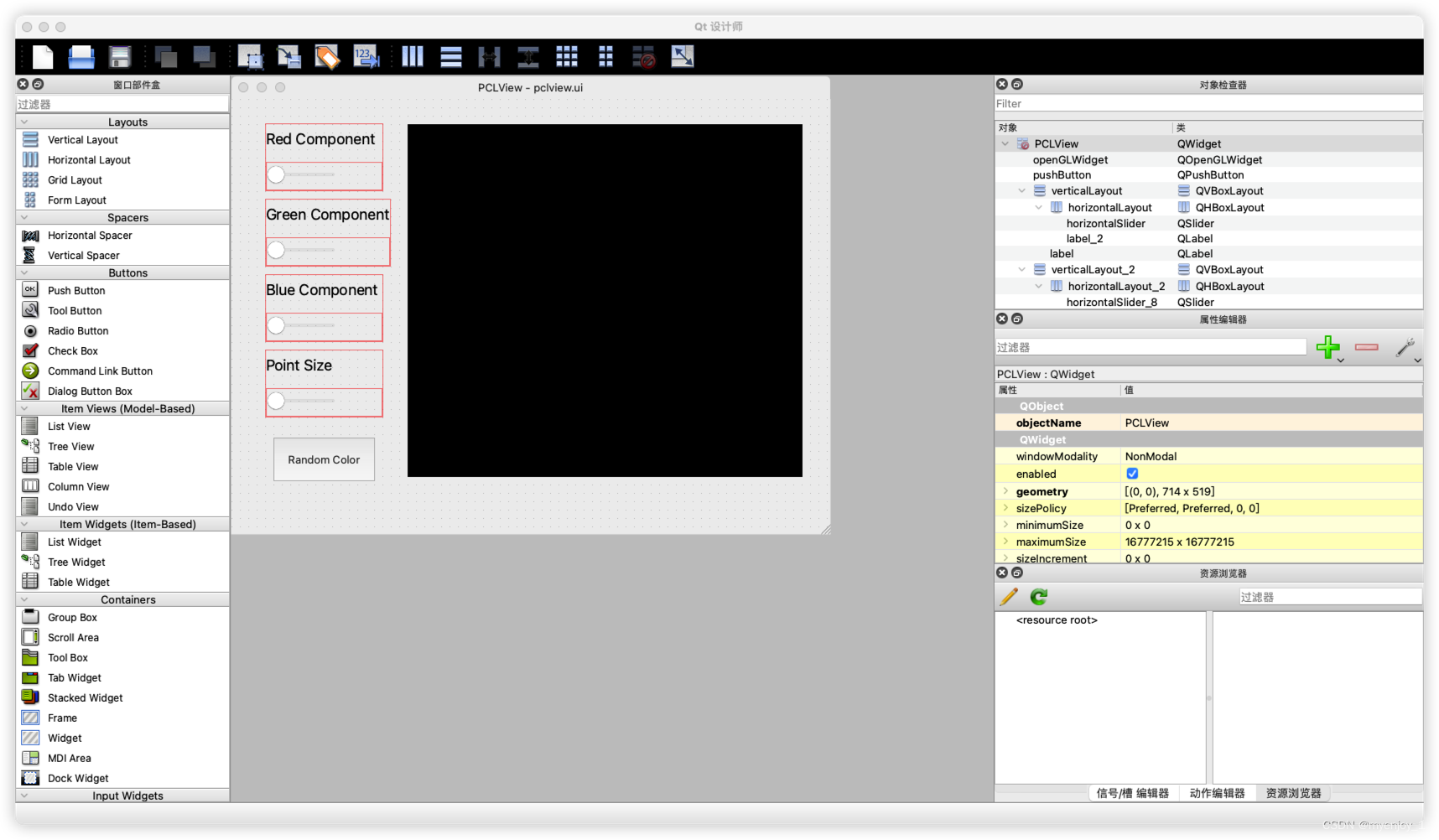Select Radio Button in the widget box
The width and height of the screenshot is (1439, 840).
coord(78,331)
